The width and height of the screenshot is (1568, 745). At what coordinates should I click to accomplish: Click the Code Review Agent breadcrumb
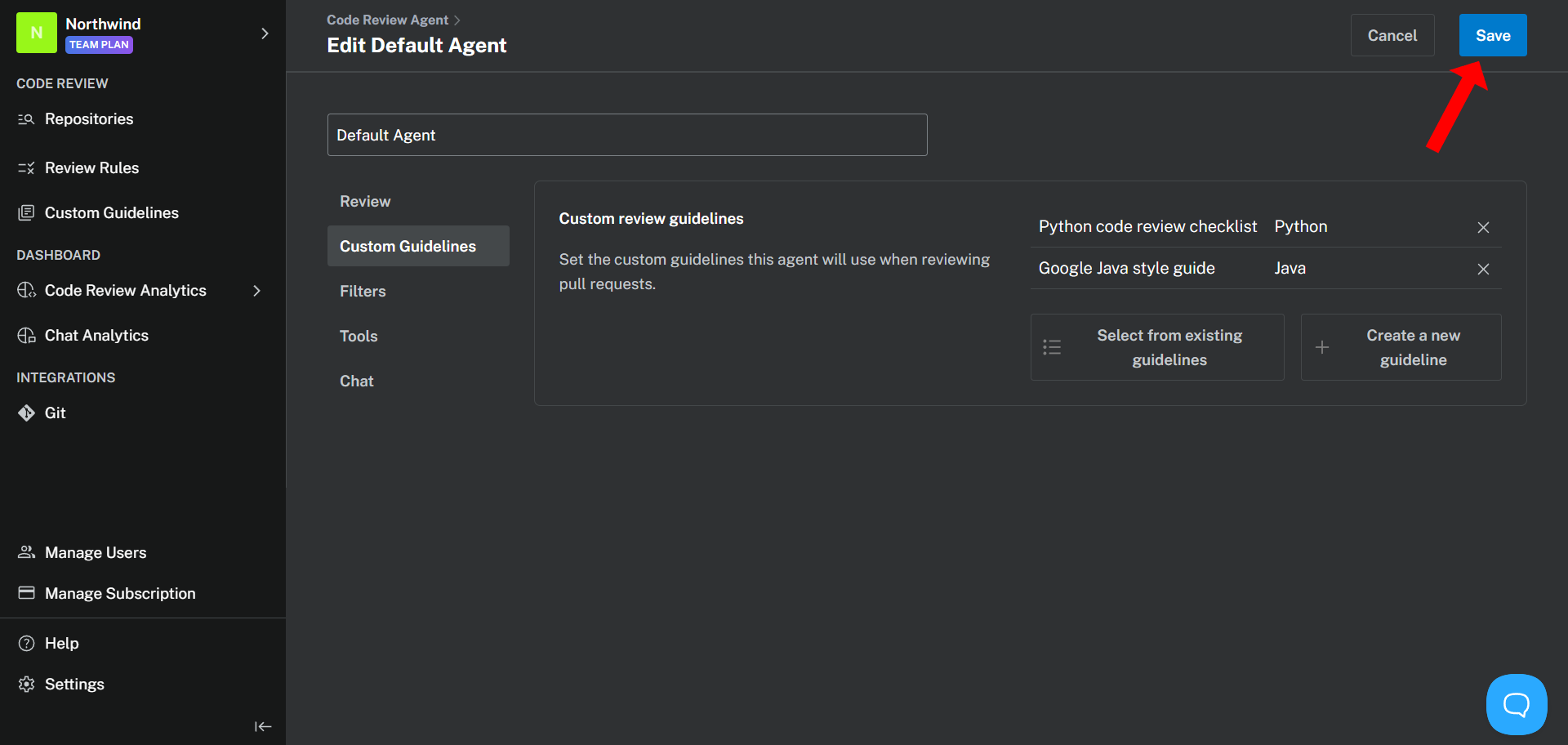[387, 20]
